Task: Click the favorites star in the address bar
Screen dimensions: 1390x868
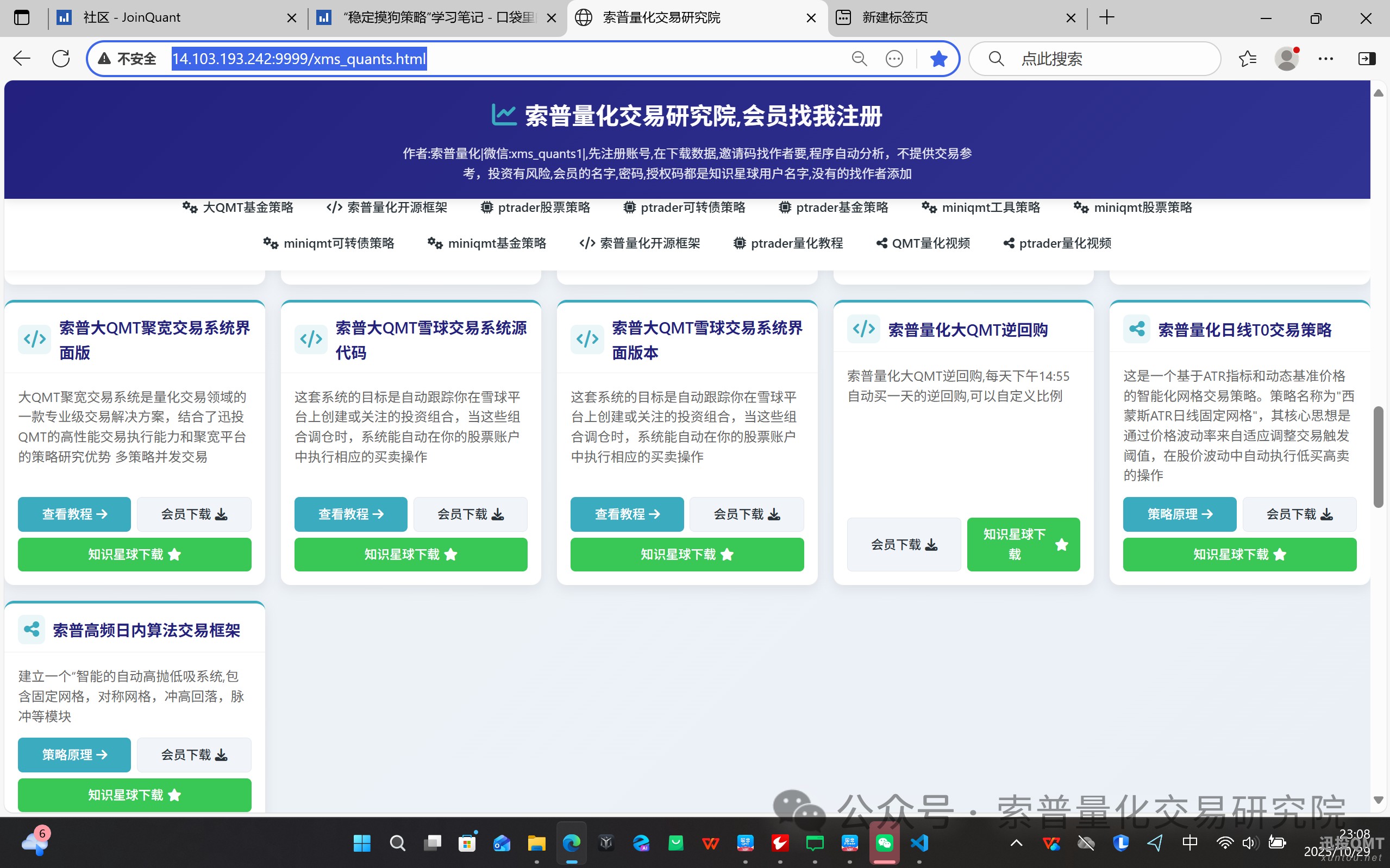Action: tap(939, 58)
